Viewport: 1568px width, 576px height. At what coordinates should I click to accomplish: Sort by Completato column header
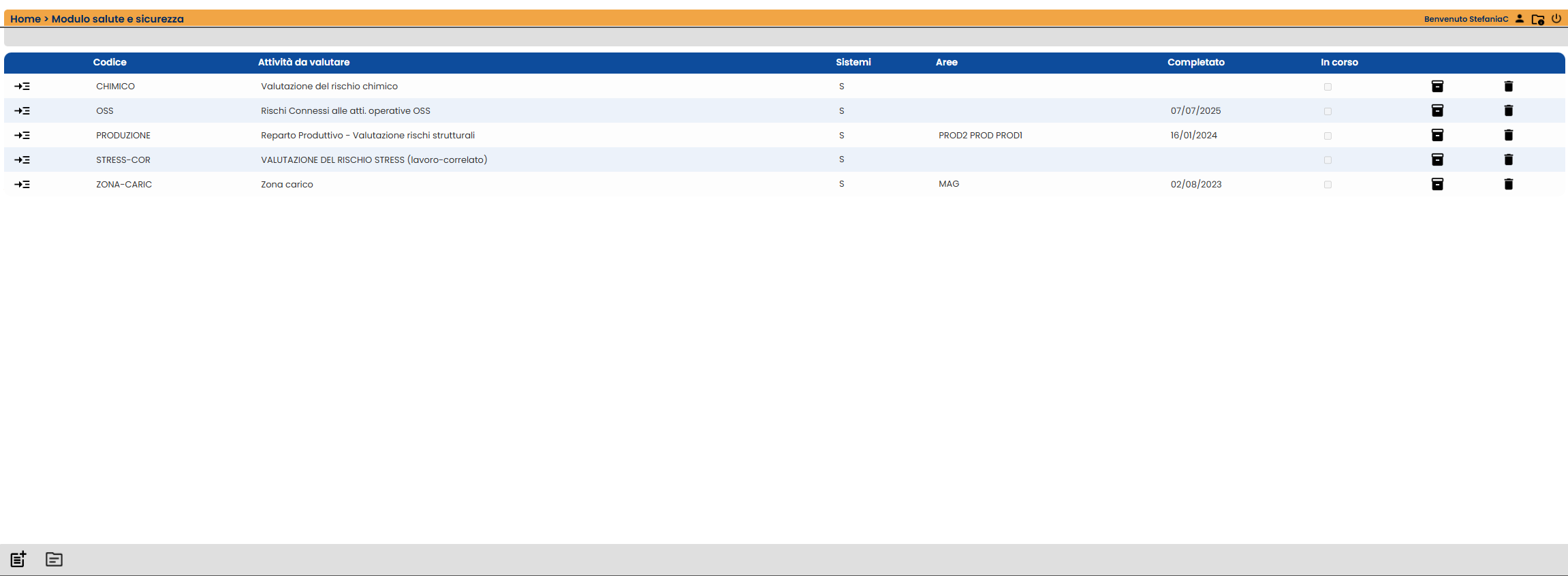tap(1196, 62)
